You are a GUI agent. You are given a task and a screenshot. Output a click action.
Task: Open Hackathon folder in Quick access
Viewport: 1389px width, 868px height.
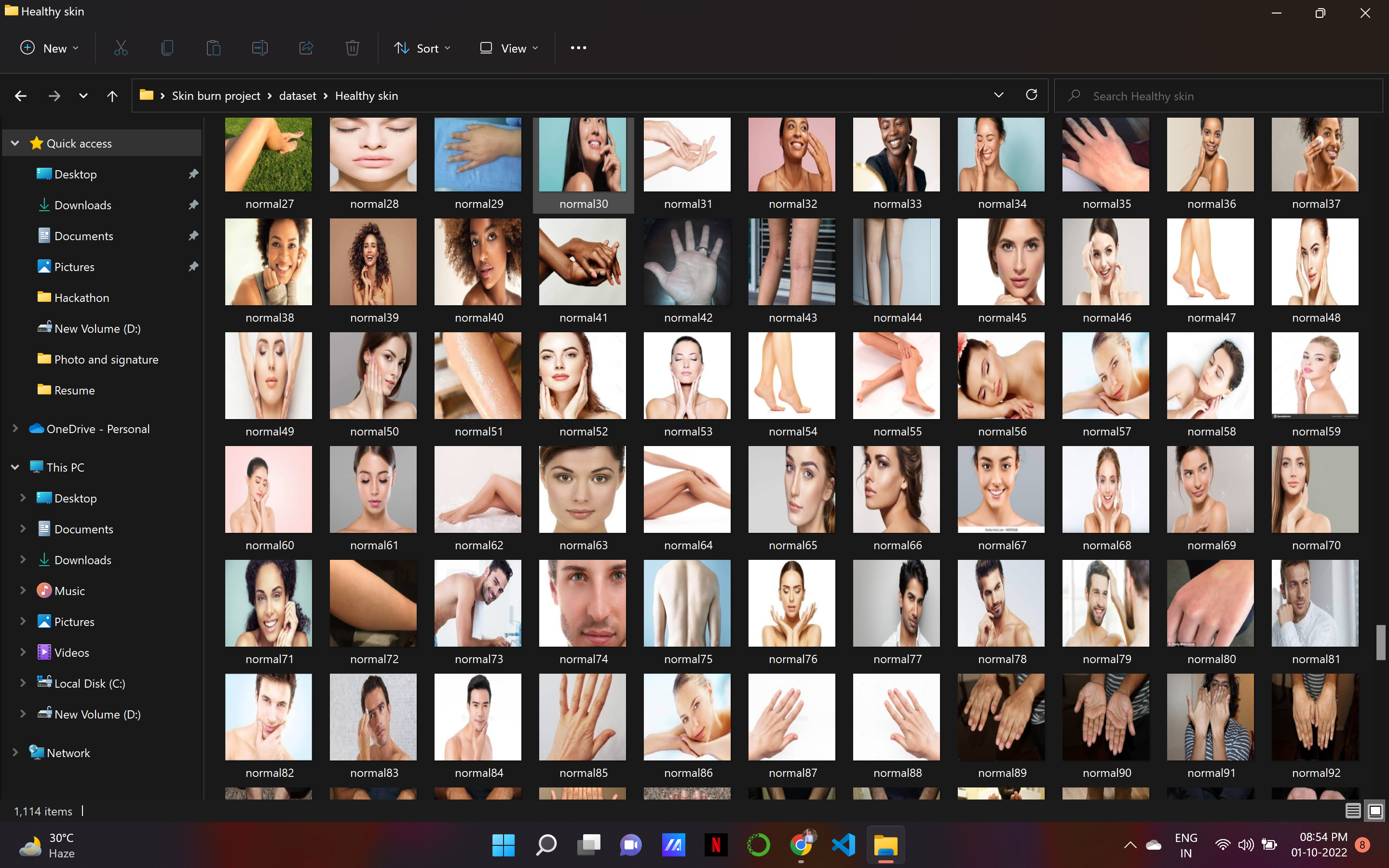pyautogui.click(x=82, y=298)
